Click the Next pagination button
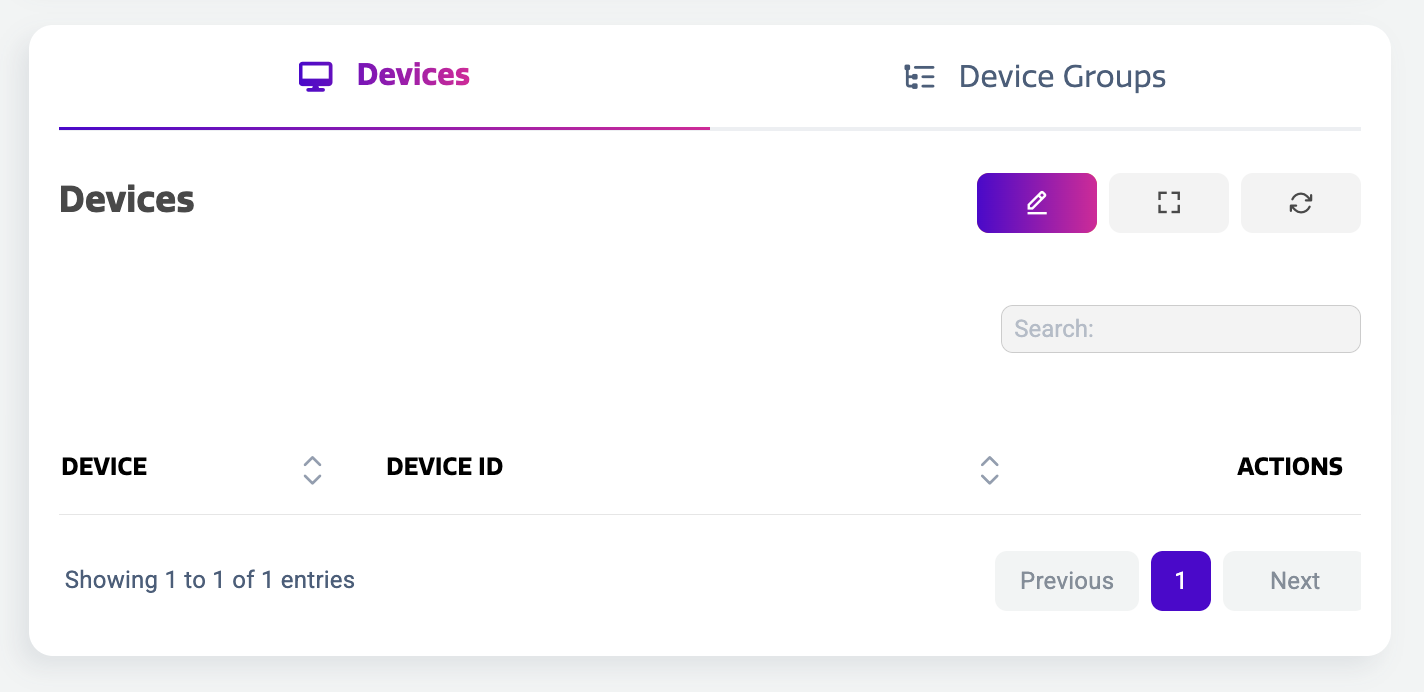Image resolution: width=1424 pixels, height=692 pixels. click(x=1293, y=580)
